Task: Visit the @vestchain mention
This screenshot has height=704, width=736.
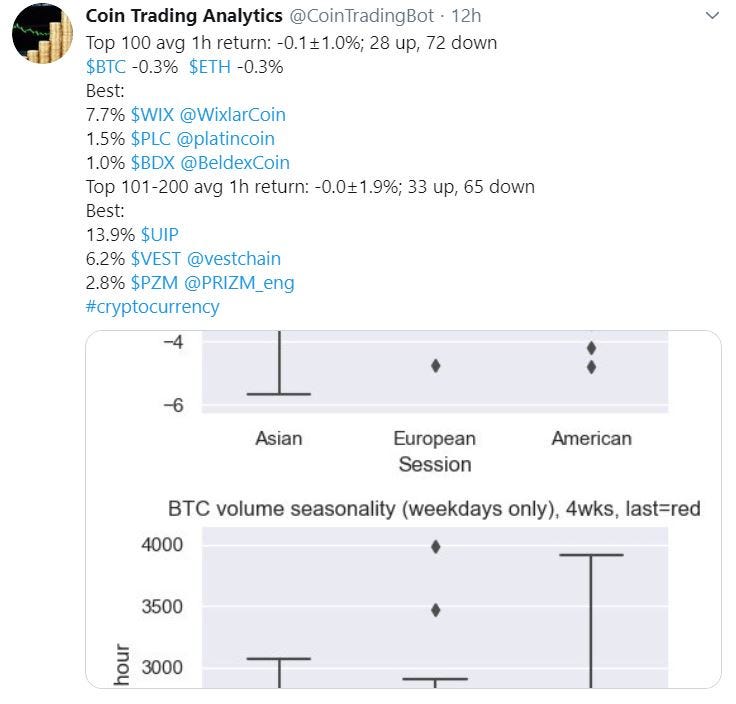Action: (234, 259)
